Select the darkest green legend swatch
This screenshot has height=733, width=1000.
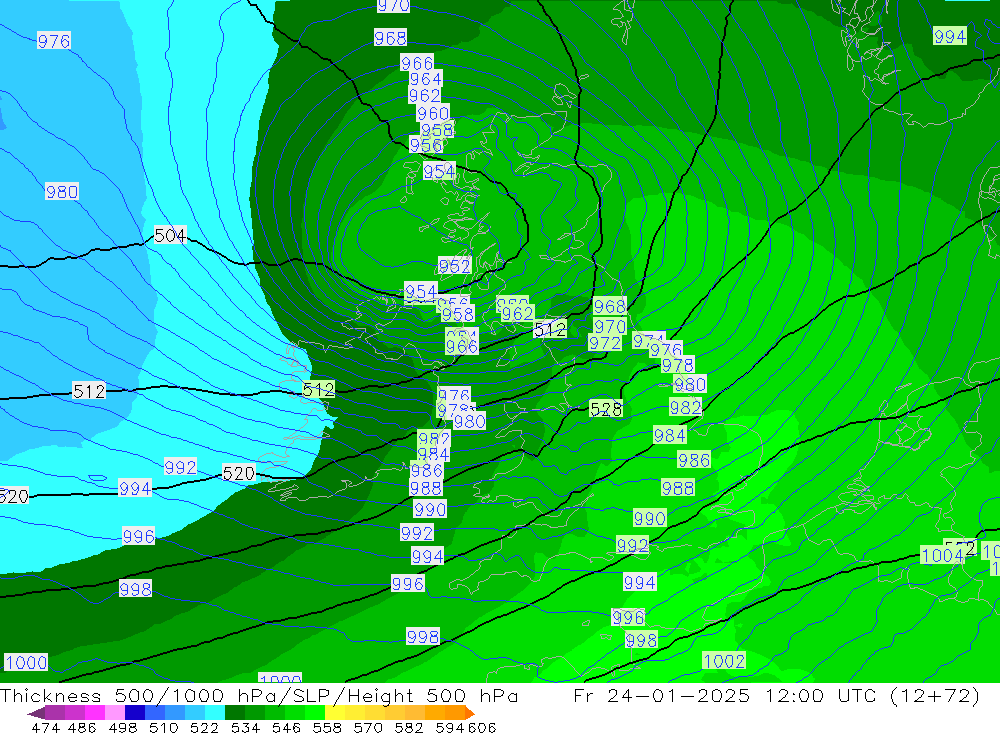(235, 713)
